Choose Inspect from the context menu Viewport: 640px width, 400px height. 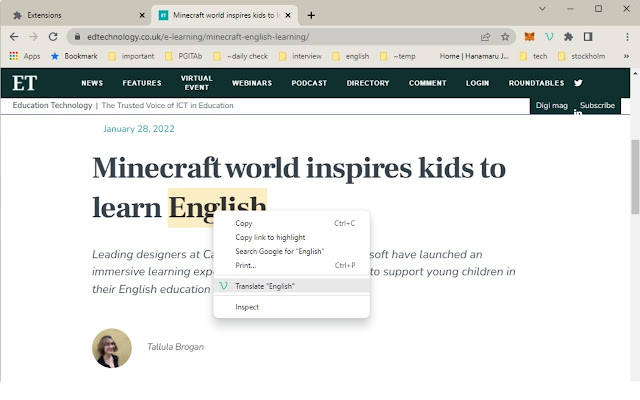click(291, 307)
